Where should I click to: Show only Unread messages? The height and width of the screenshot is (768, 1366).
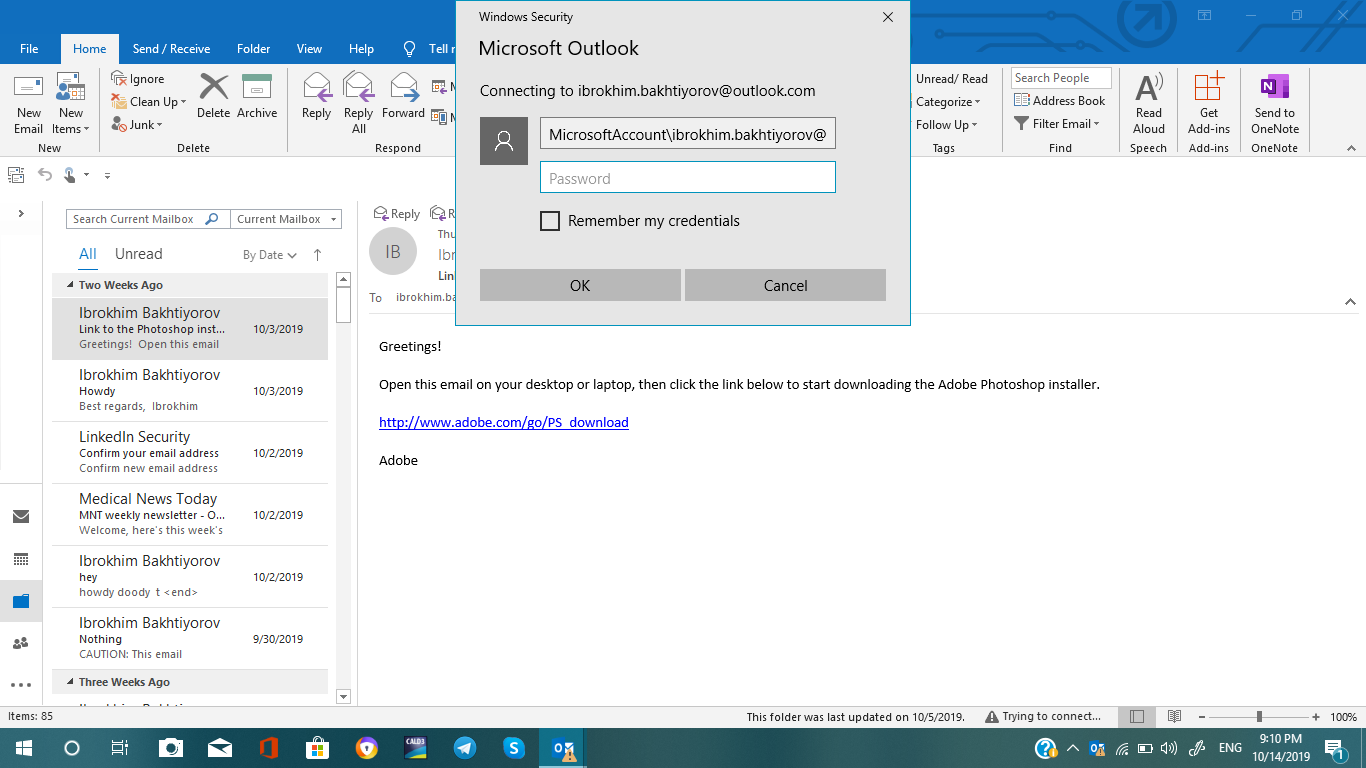point(138,254)
